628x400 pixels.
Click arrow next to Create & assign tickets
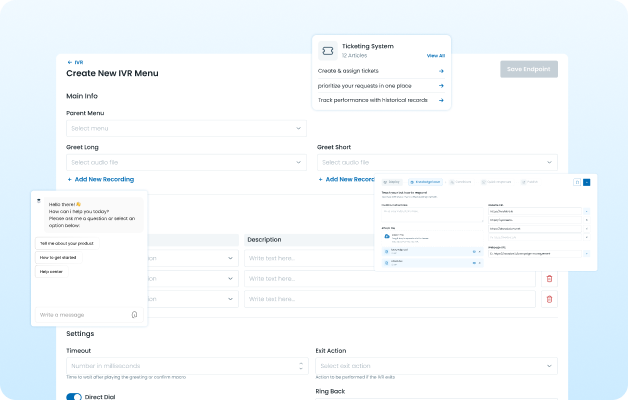coord(441,71)
